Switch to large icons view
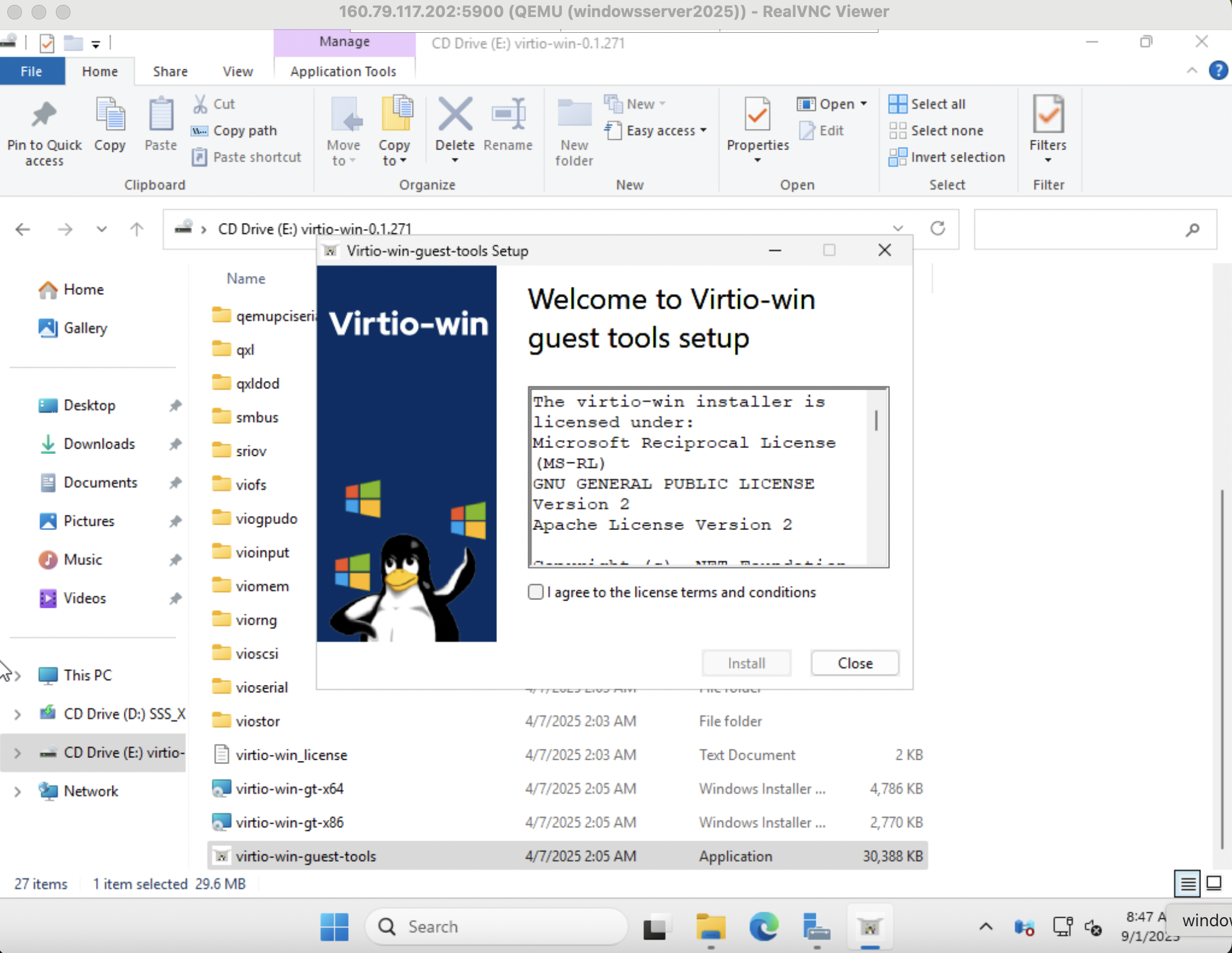The height and width of the screenshot is (953, 1232). point(1213,882)
